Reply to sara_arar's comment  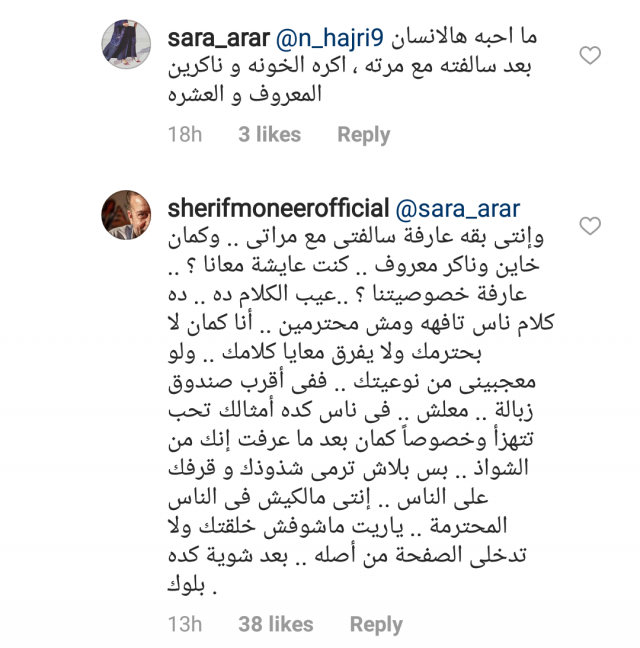[363, 134]
